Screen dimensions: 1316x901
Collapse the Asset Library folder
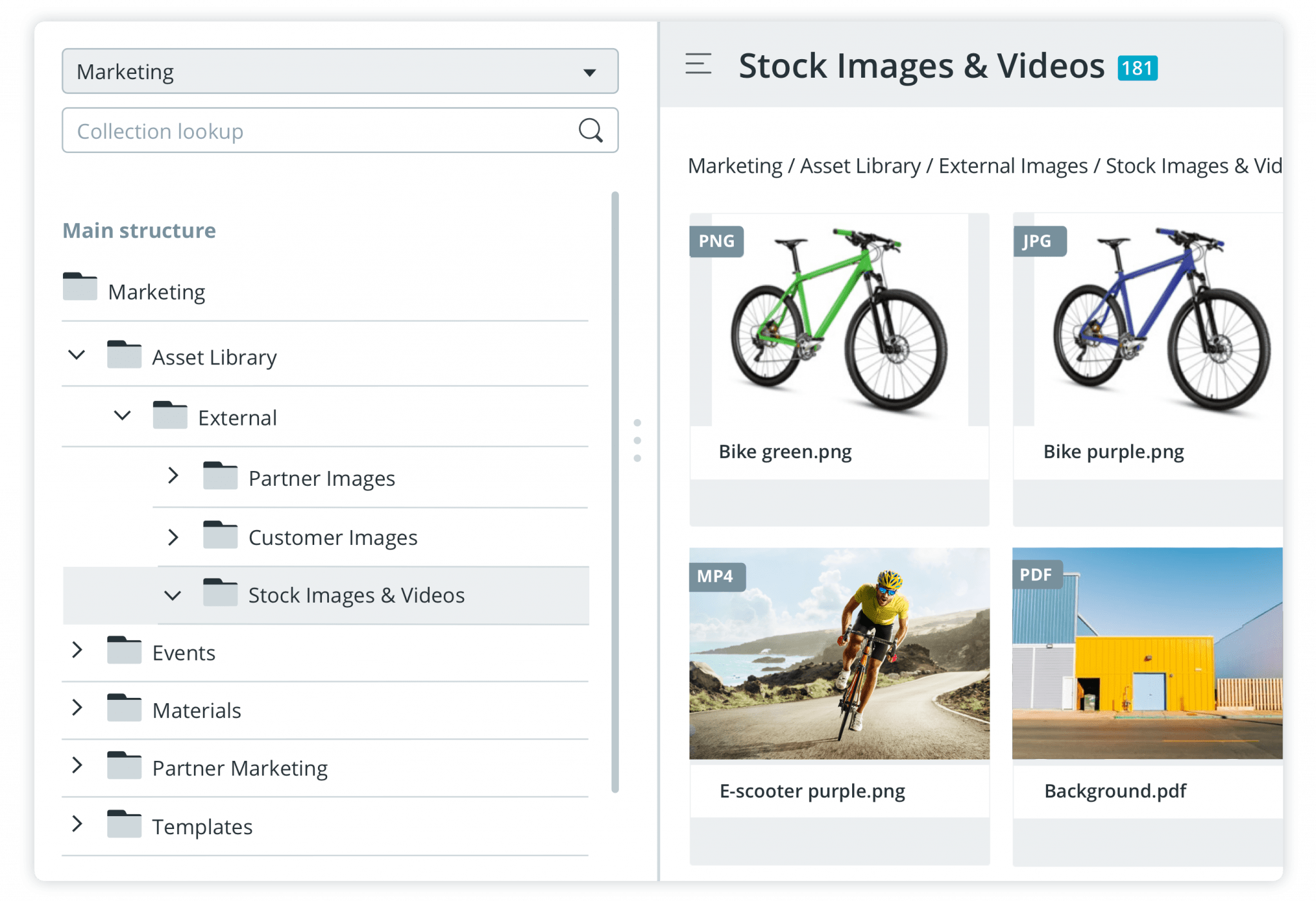[x=77, y=354]
